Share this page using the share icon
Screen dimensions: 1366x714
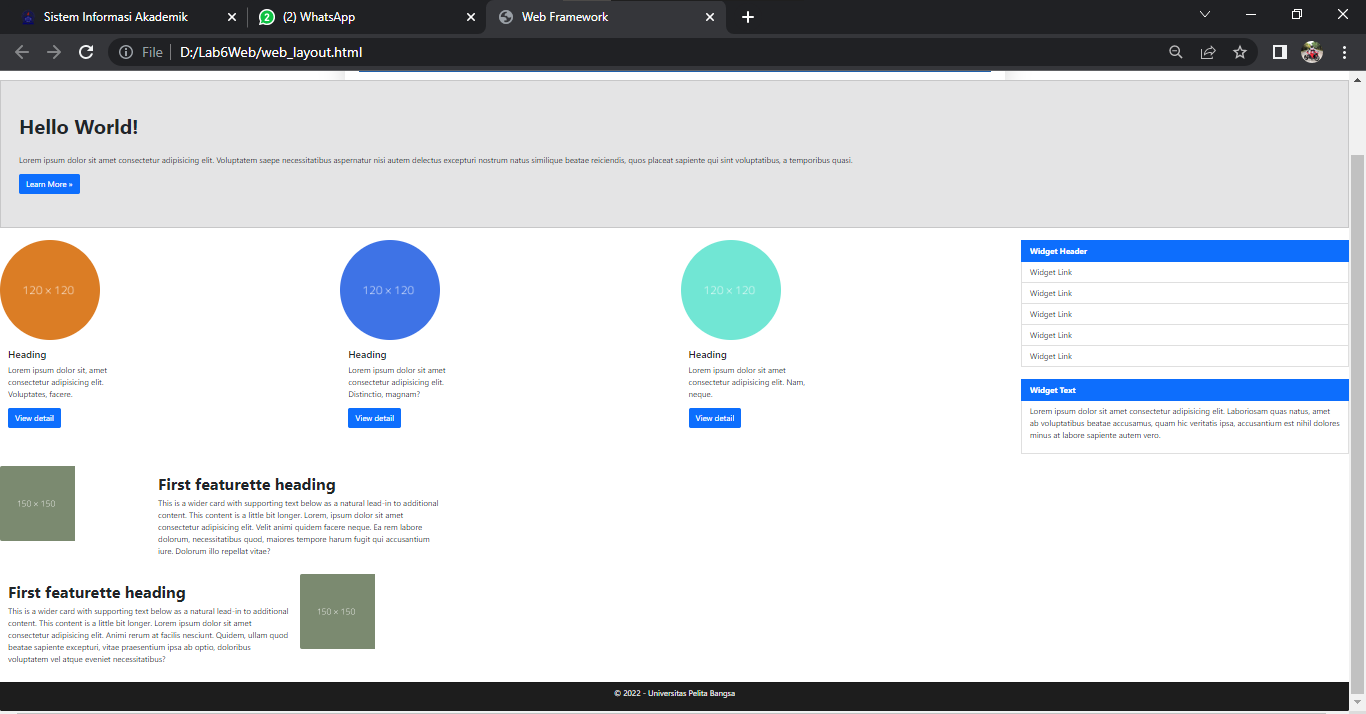pyautogui.click(x=1208, y=52)
